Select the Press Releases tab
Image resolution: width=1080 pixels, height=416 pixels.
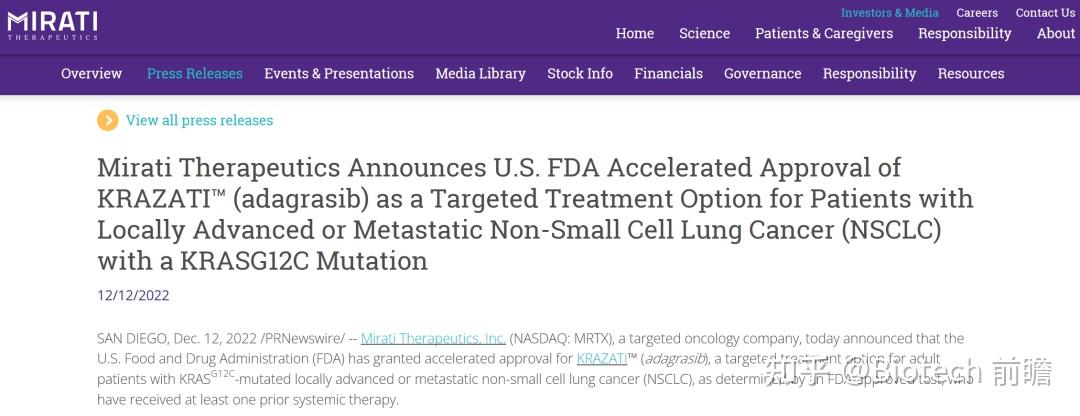click(x=194, y=74)
